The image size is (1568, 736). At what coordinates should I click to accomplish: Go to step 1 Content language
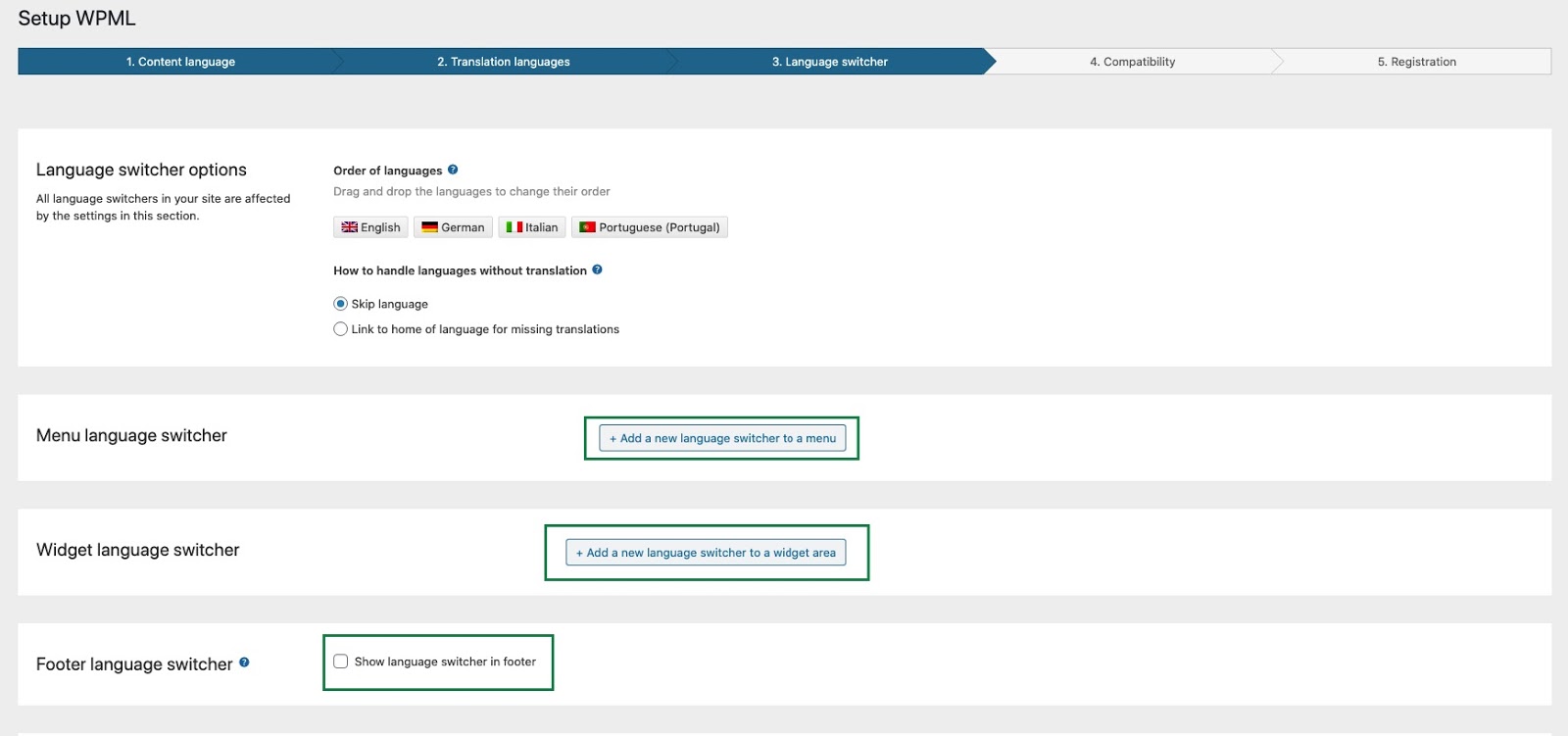coord(180,62)
